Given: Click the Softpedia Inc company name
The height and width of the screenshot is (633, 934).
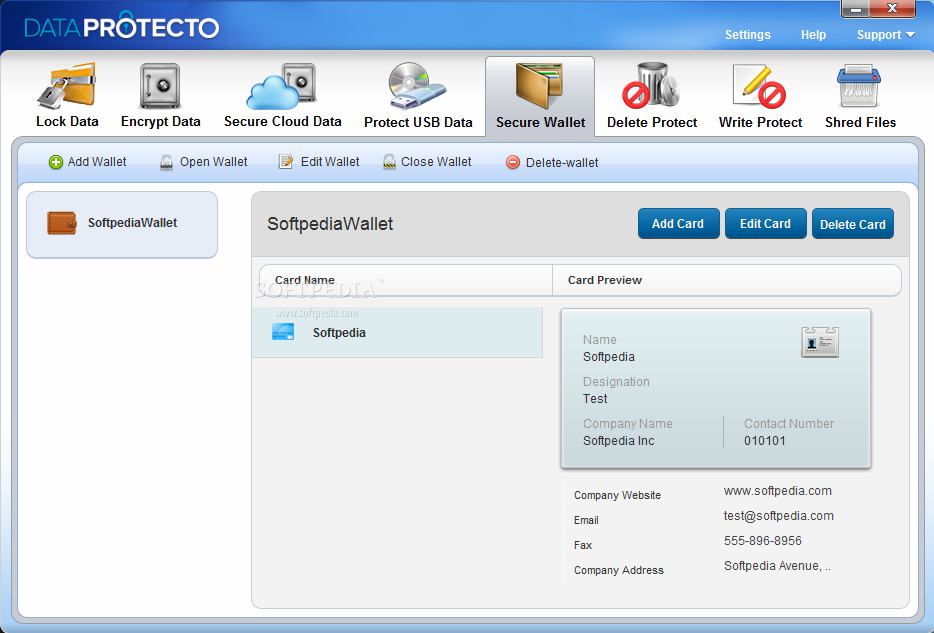Looking at the screenshot, I should click(618, 441).
